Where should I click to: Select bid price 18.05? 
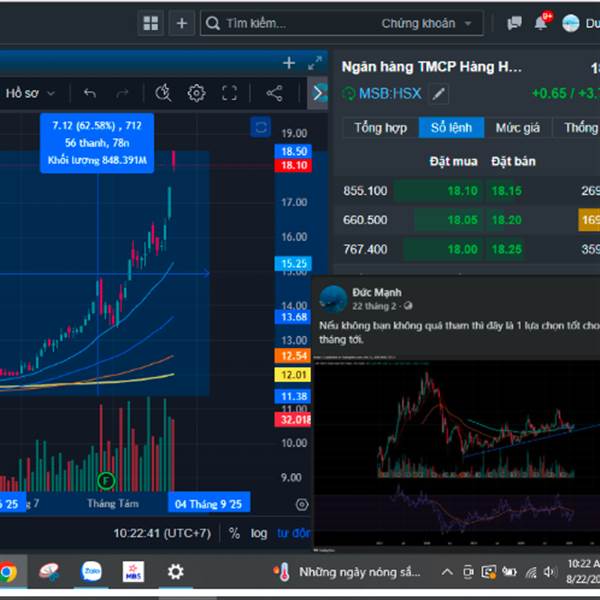(462, 220)
